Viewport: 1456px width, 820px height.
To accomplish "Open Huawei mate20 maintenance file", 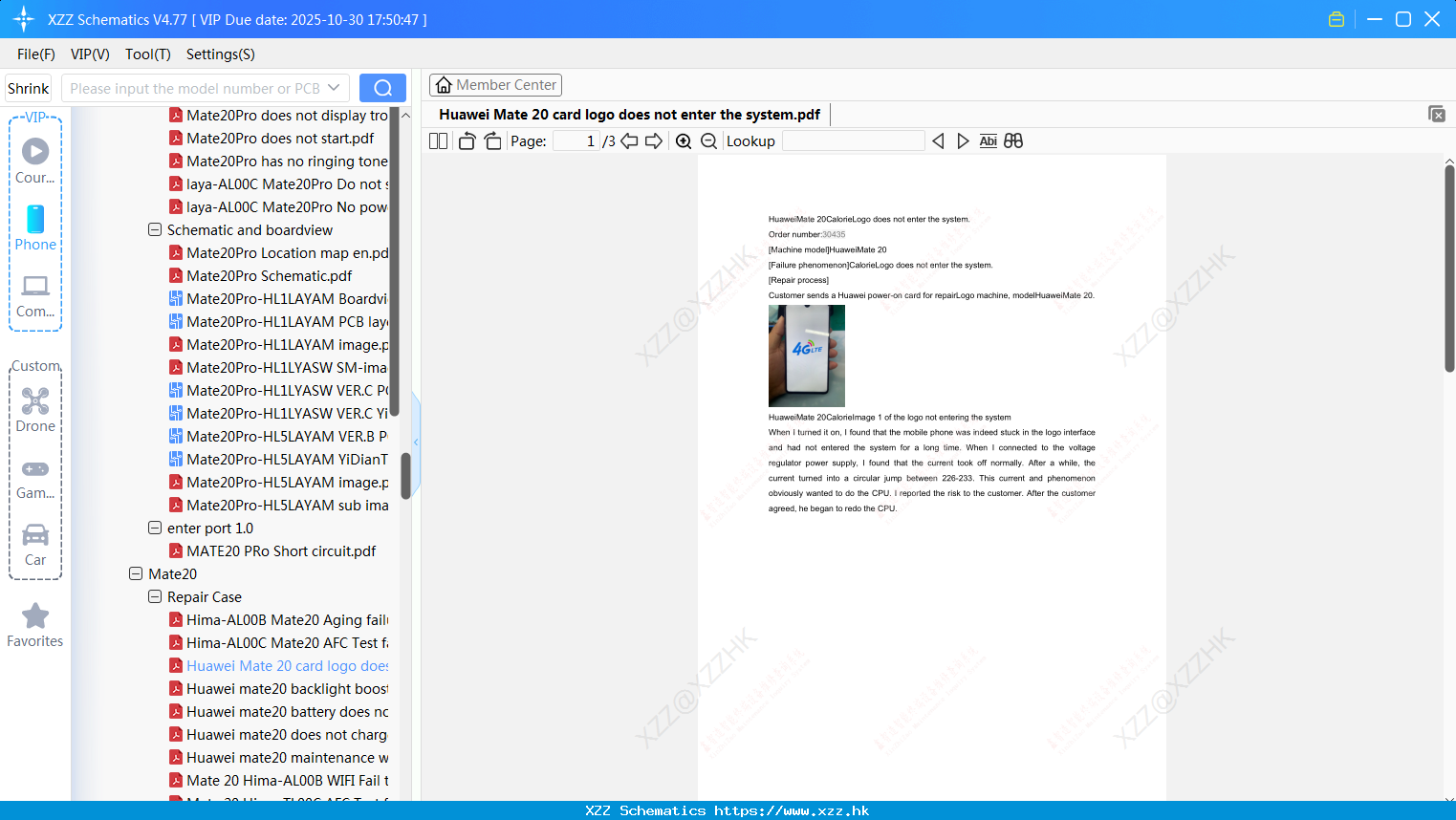I will [278, 757].
